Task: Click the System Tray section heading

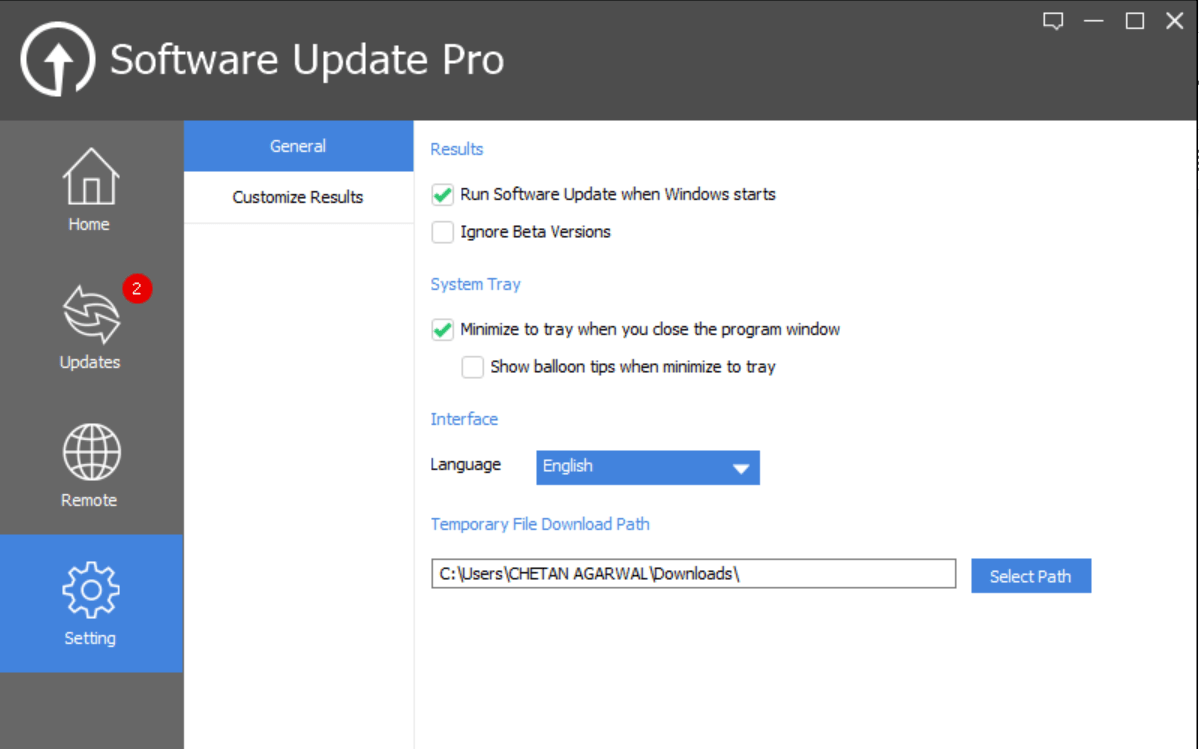Action: 475,284
